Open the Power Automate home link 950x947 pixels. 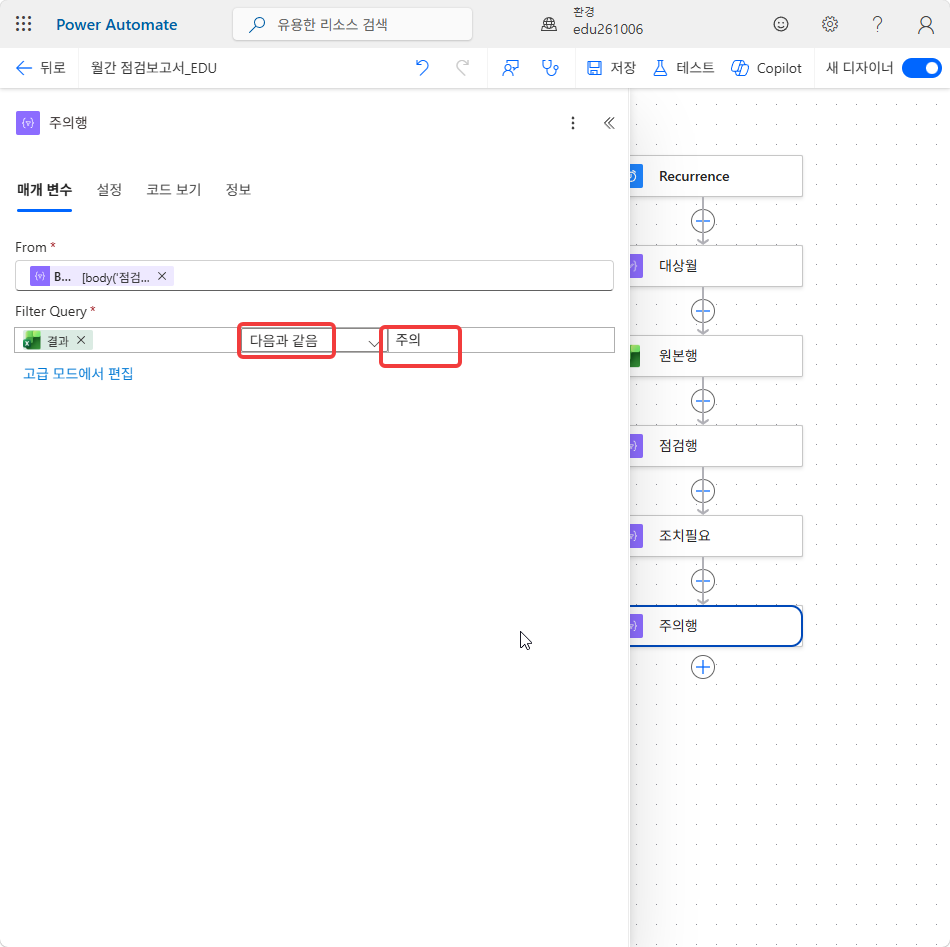116,25
